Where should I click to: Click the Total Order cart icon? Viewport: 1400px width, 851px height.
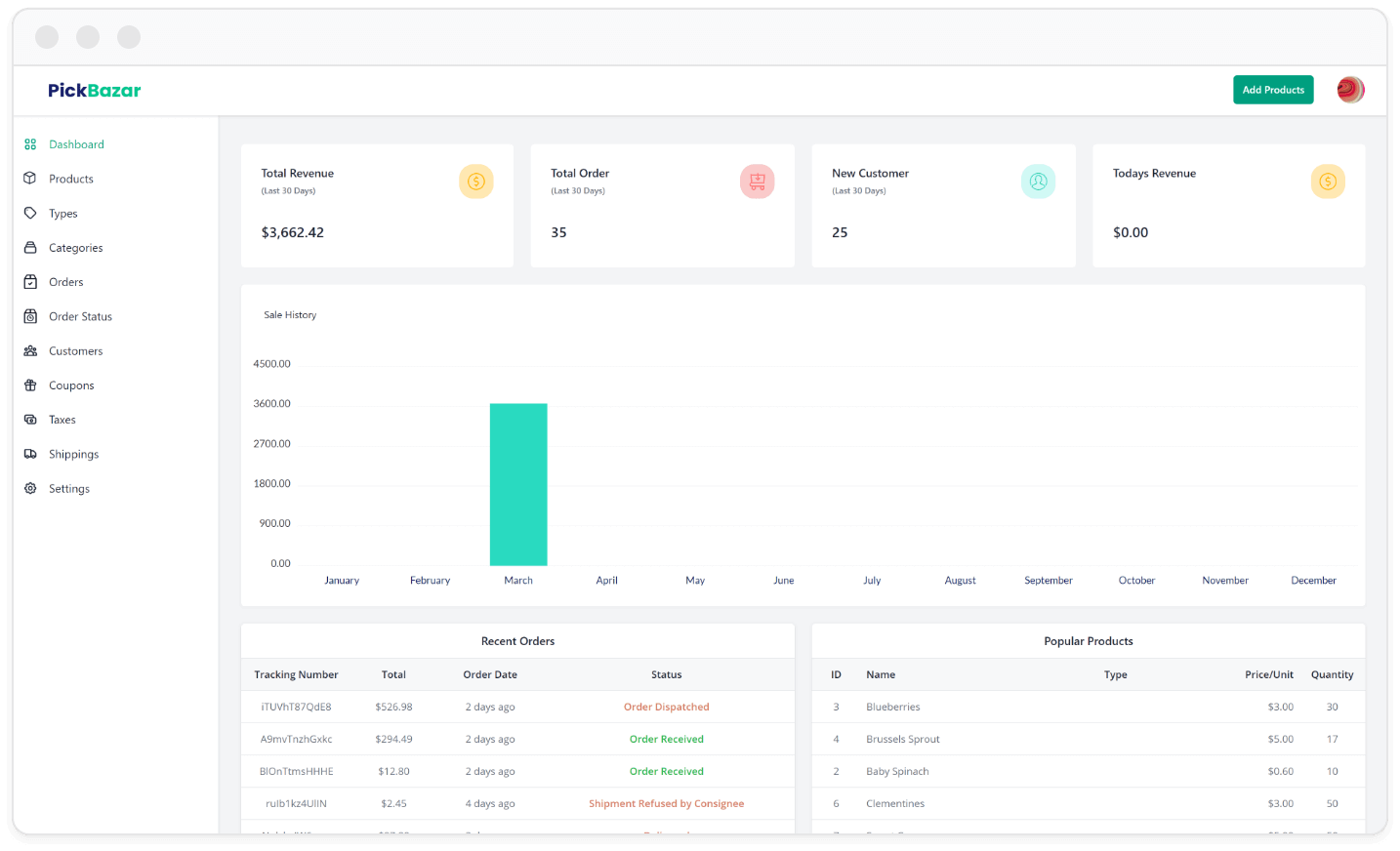pyautogui.click(x=757, y=182)
